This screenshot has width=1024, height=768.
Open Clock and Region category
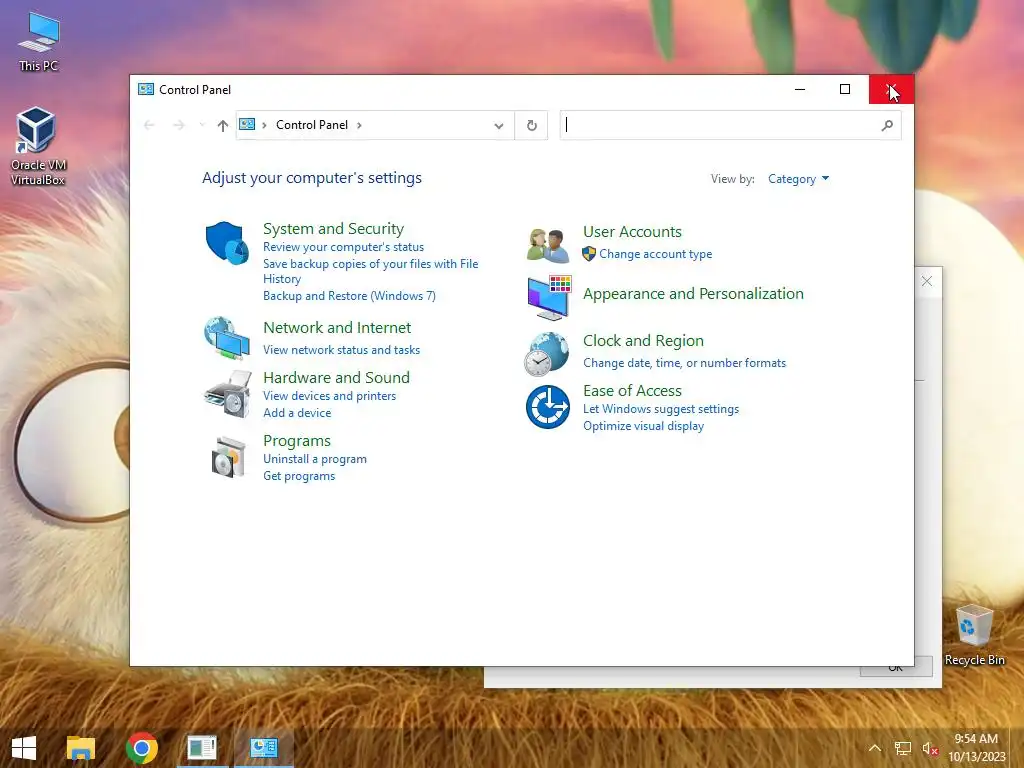tap(643, 341)
